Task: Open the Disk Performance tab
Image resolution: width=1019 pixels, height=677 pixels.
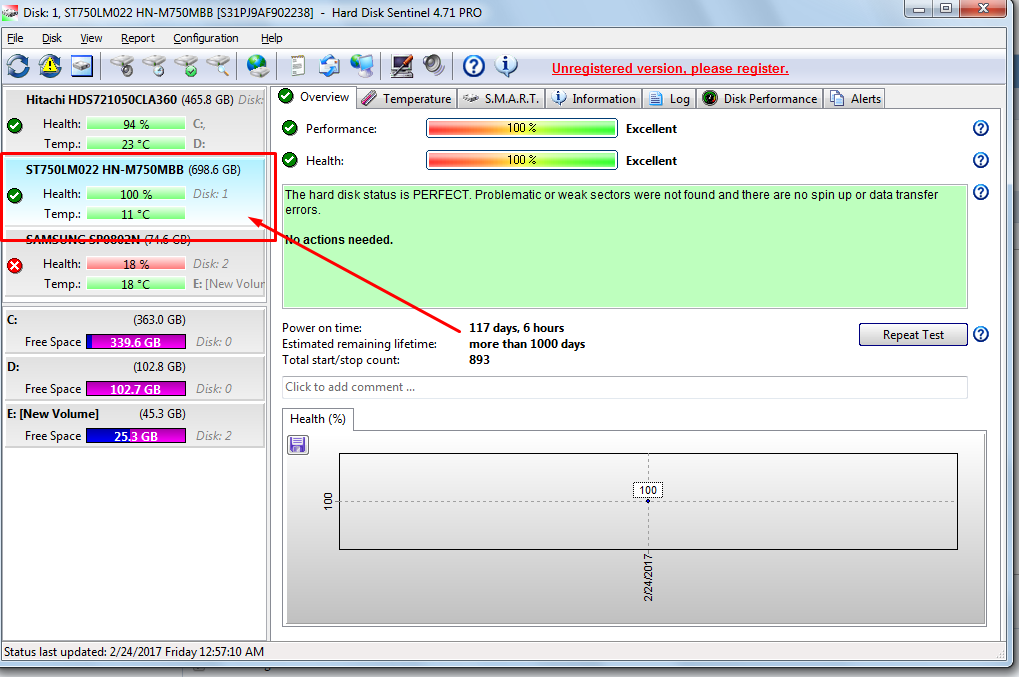Action: [x=760, y=99]
